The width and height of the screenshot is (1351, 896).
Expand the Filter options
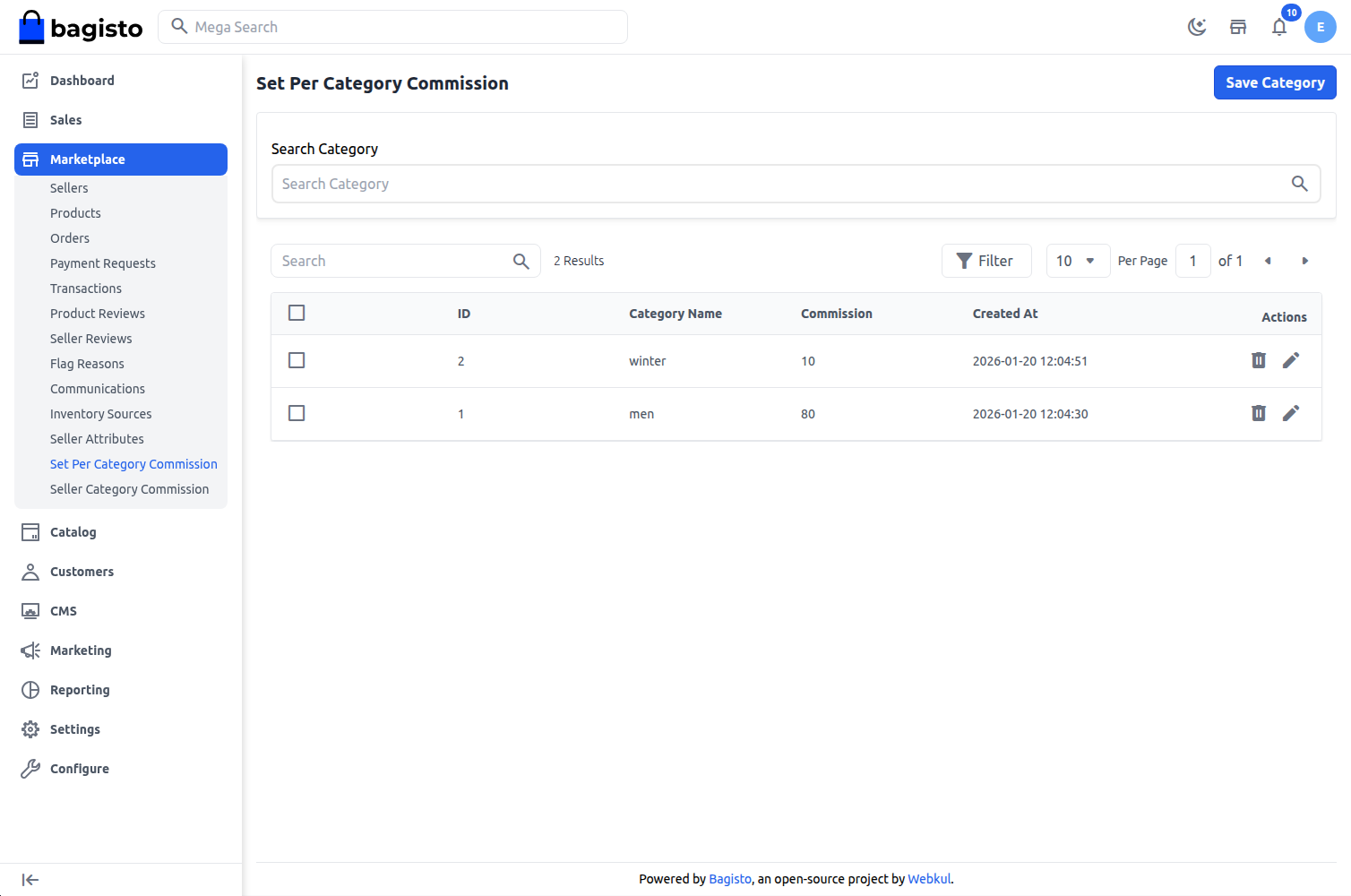pos(986,261)
